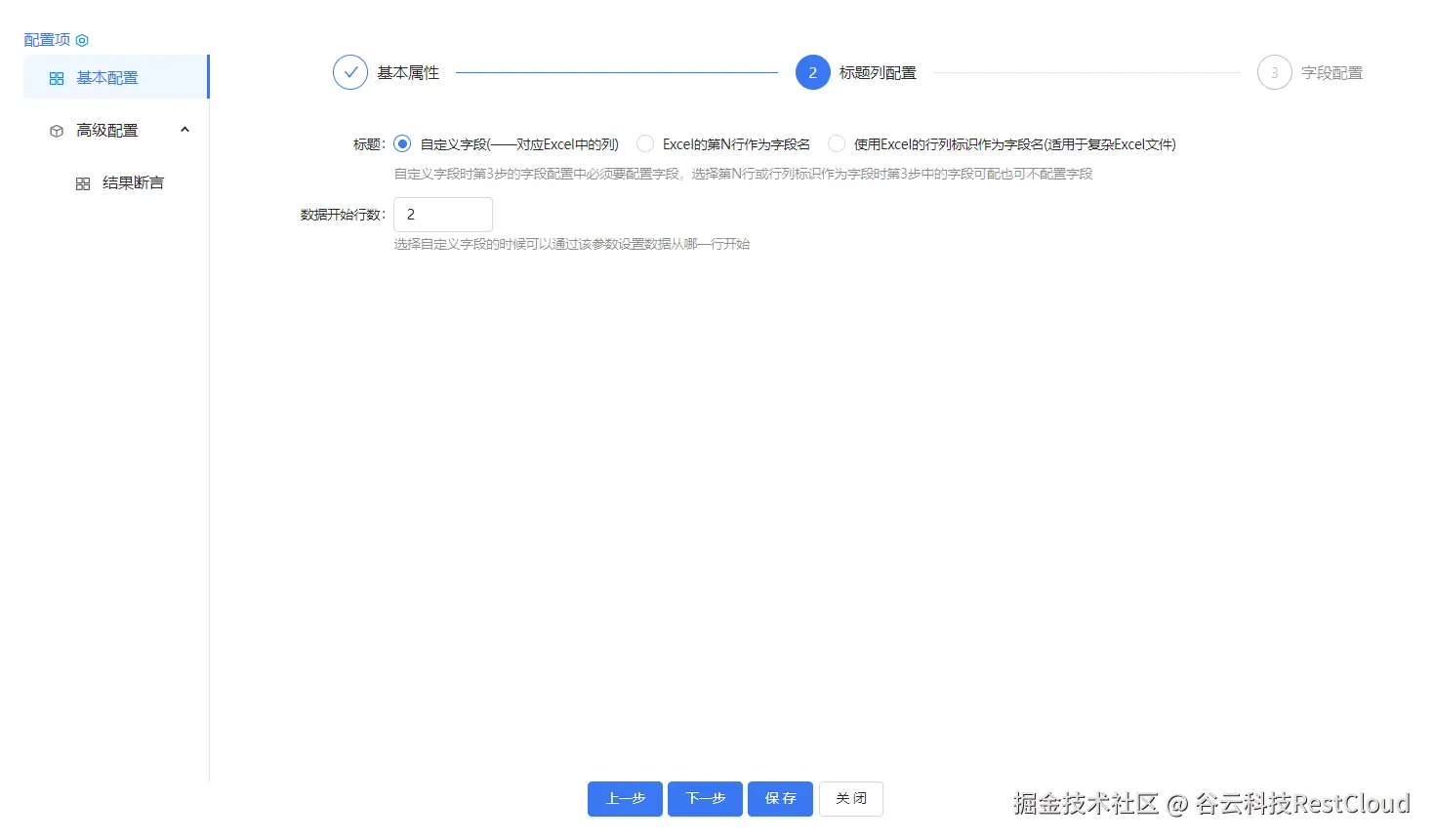
Task: Click the 关闭 button
Action: pyautogui.click(x=850, y=798)
